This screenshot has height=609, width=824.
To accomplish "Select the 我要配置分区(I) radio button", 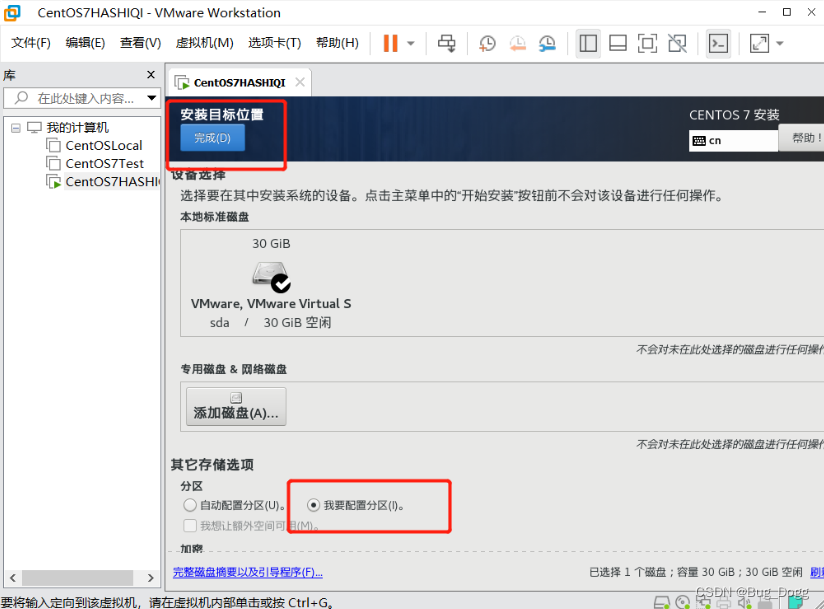I will 313,505.
